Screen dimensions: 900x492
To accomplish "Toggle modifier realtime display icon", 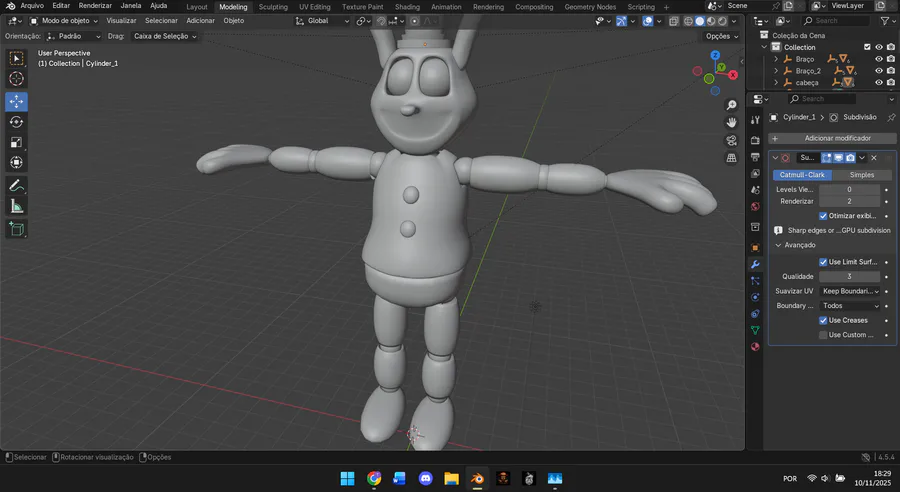I will tap(839, 158).
